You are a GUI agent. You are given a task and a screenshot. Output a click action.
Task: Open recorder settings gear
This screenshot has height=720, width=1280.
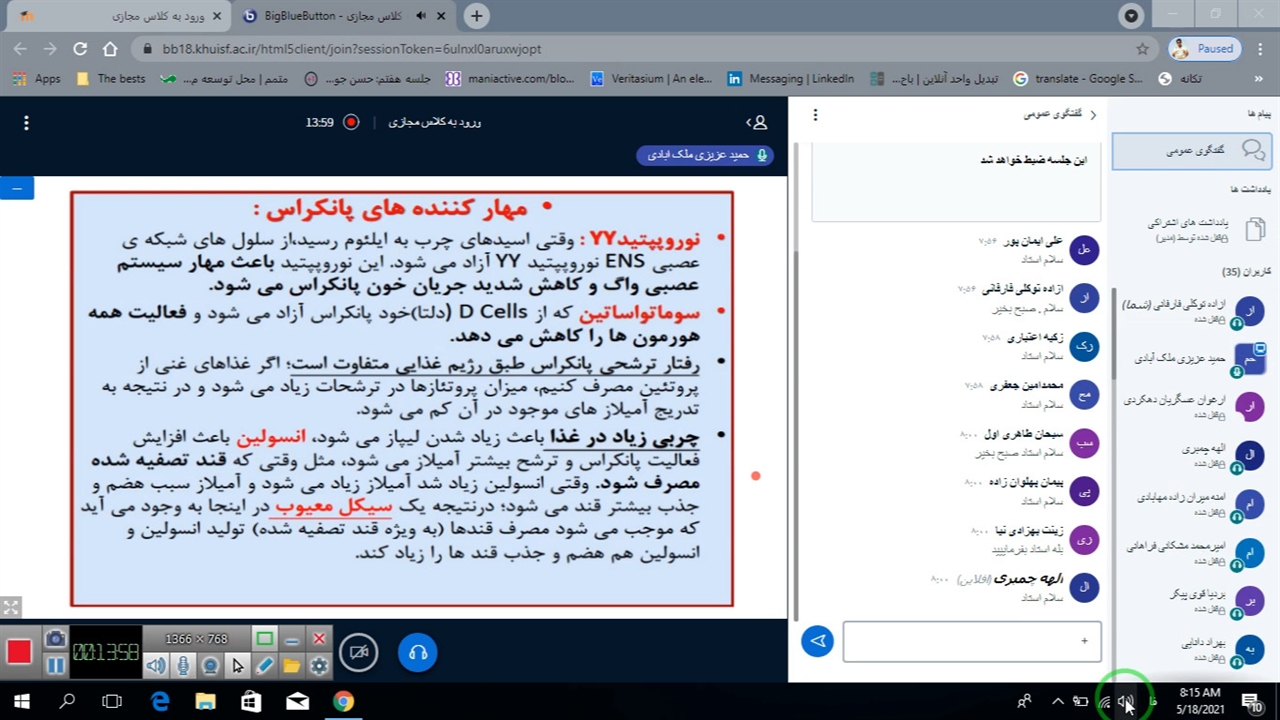tap(319, 665)
